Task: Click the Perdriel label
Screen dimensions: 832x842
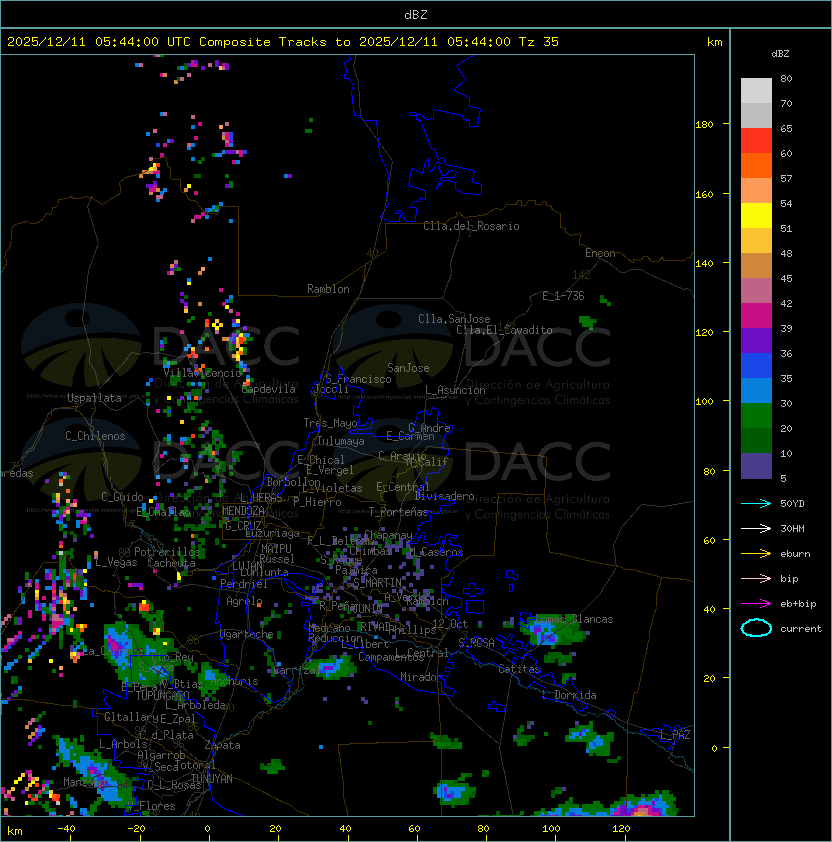Action: [x=244, y=584]
